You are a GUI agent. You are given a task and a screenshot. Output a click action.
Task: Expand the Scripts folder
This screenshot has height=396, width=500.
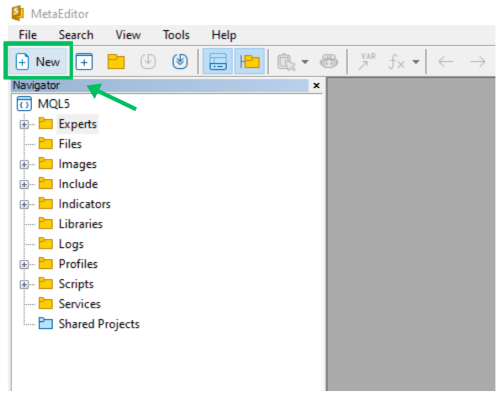24,284
